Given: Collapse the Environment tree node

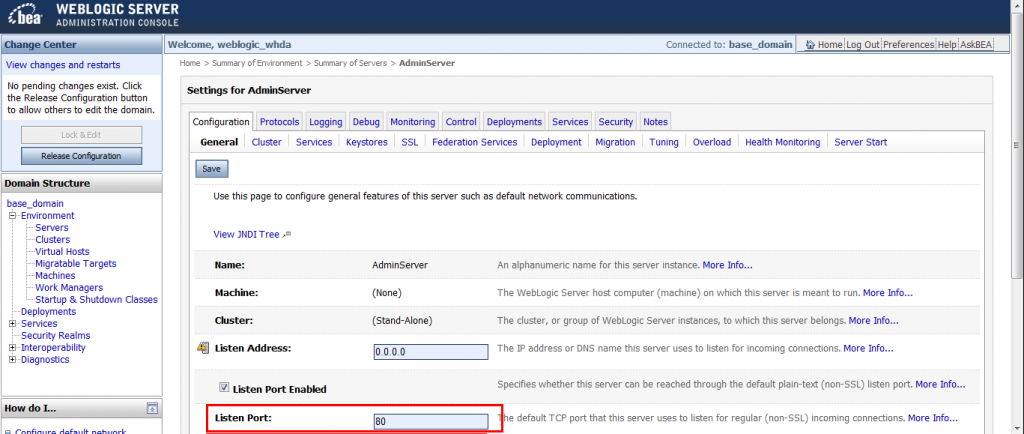Looking at the screenshot, I should pos(12,216).
